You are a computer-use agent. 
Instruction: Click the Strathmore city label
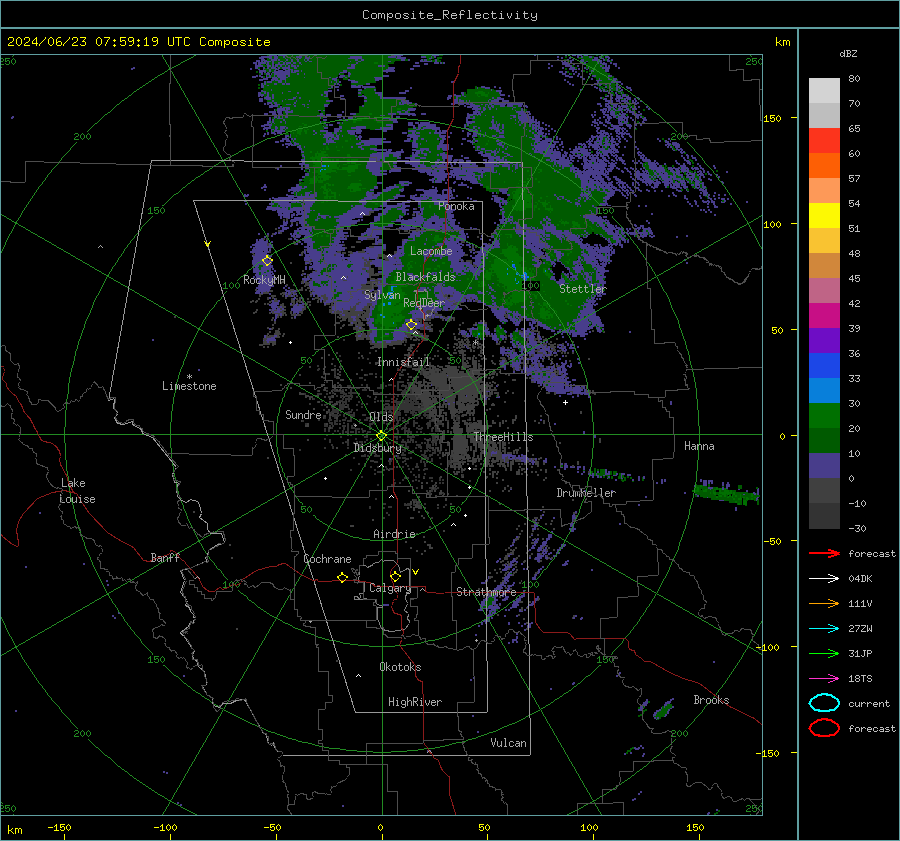click(486, 592)
